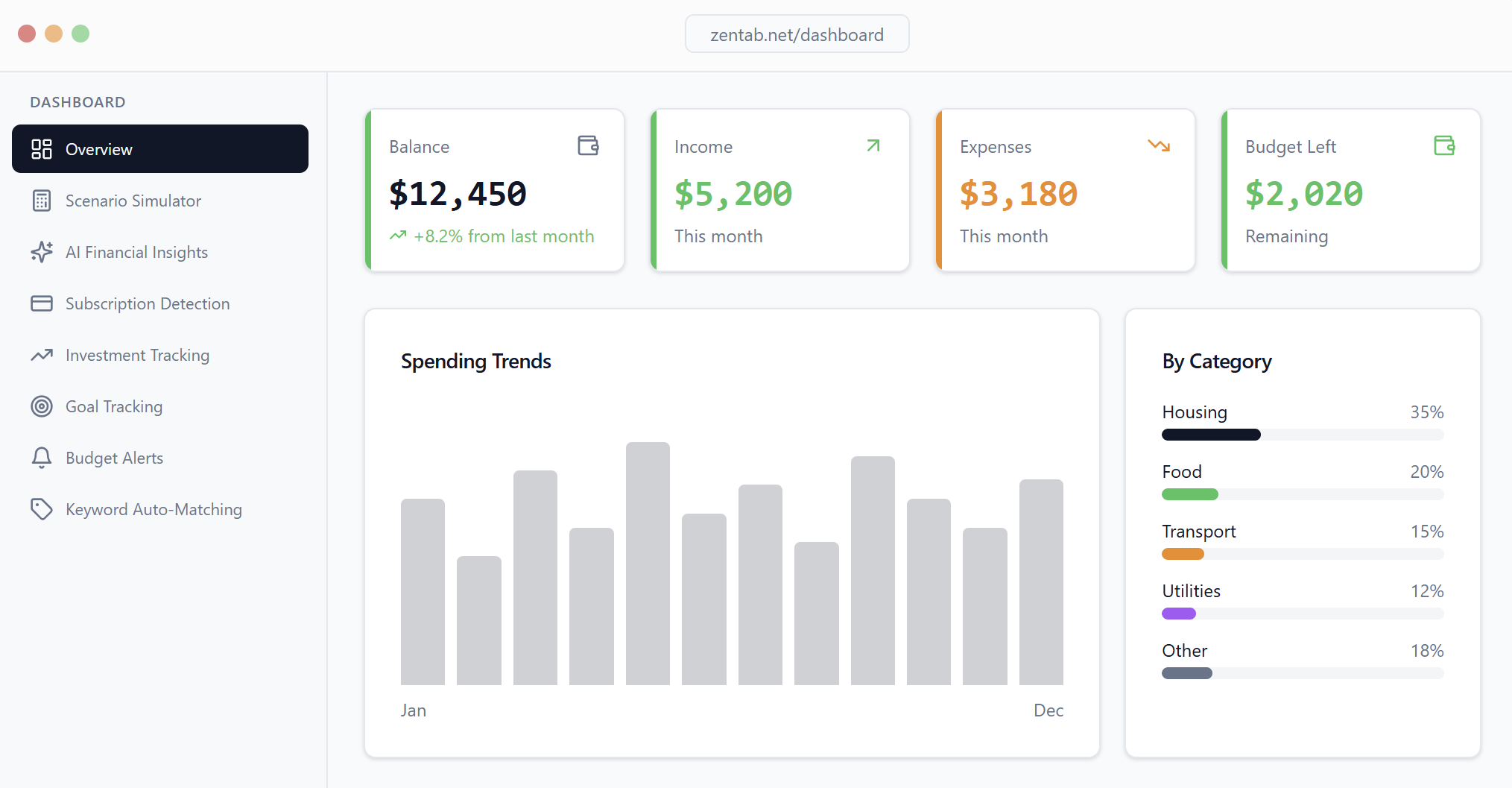1512x788 pixels.
Task: Go to Goal Tracking page
Action: pyautogui.click(x=114, y=406)
